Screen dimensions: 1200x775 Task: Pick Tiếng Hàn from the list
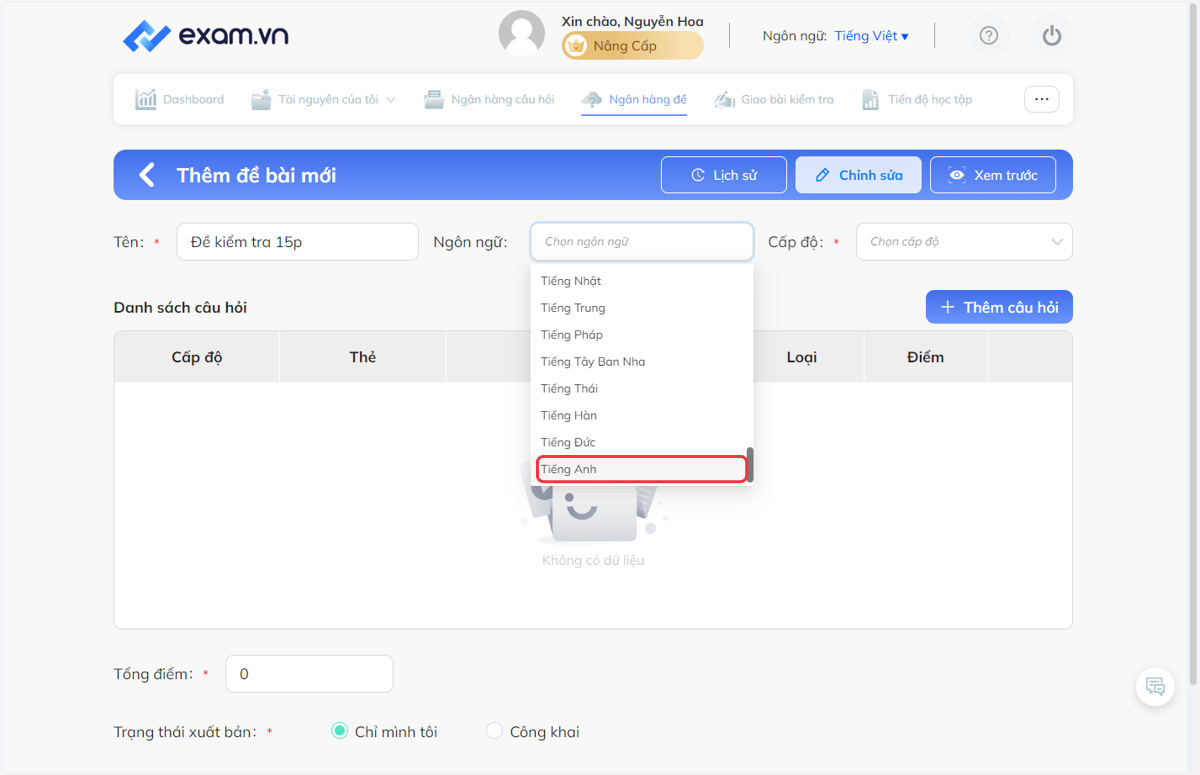pos(641,416)
